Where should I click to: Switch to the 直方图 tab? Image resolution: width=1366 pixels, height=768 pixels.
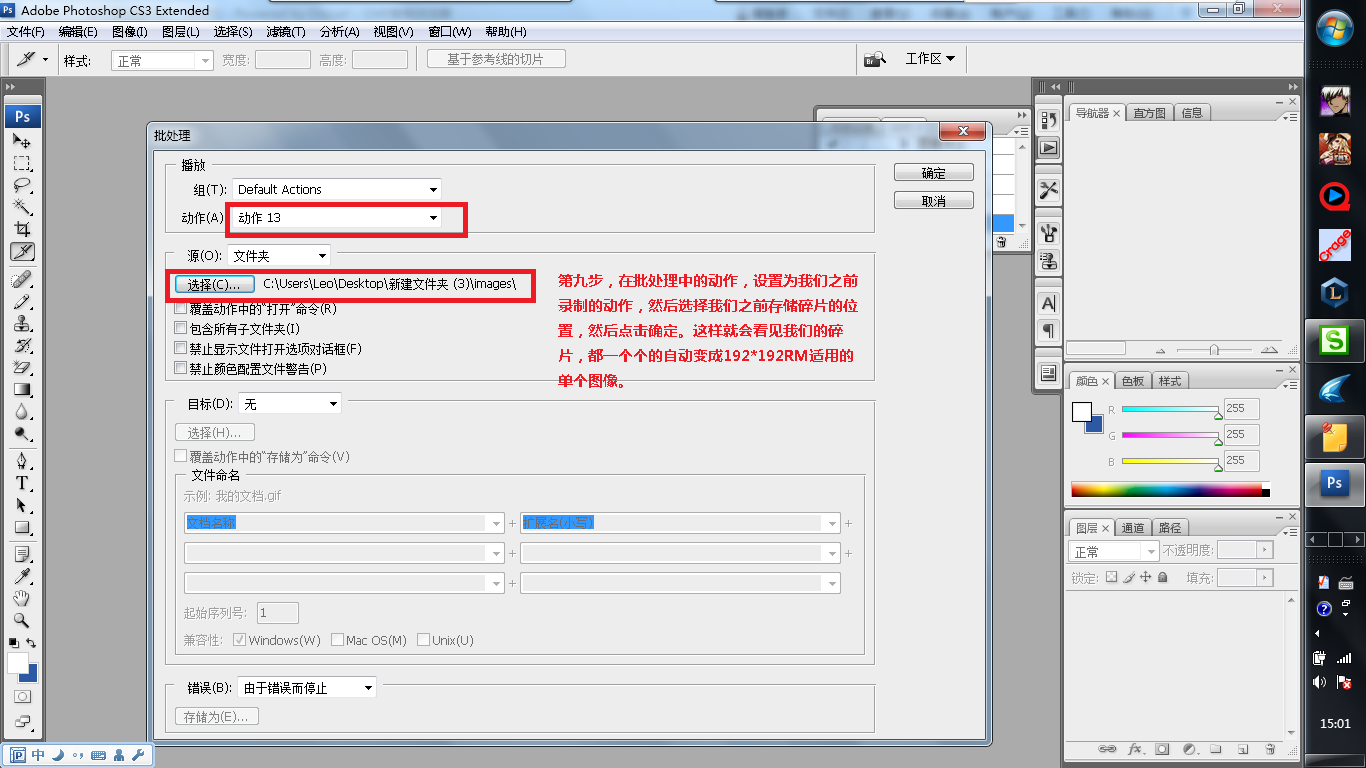click(1149, 113)
